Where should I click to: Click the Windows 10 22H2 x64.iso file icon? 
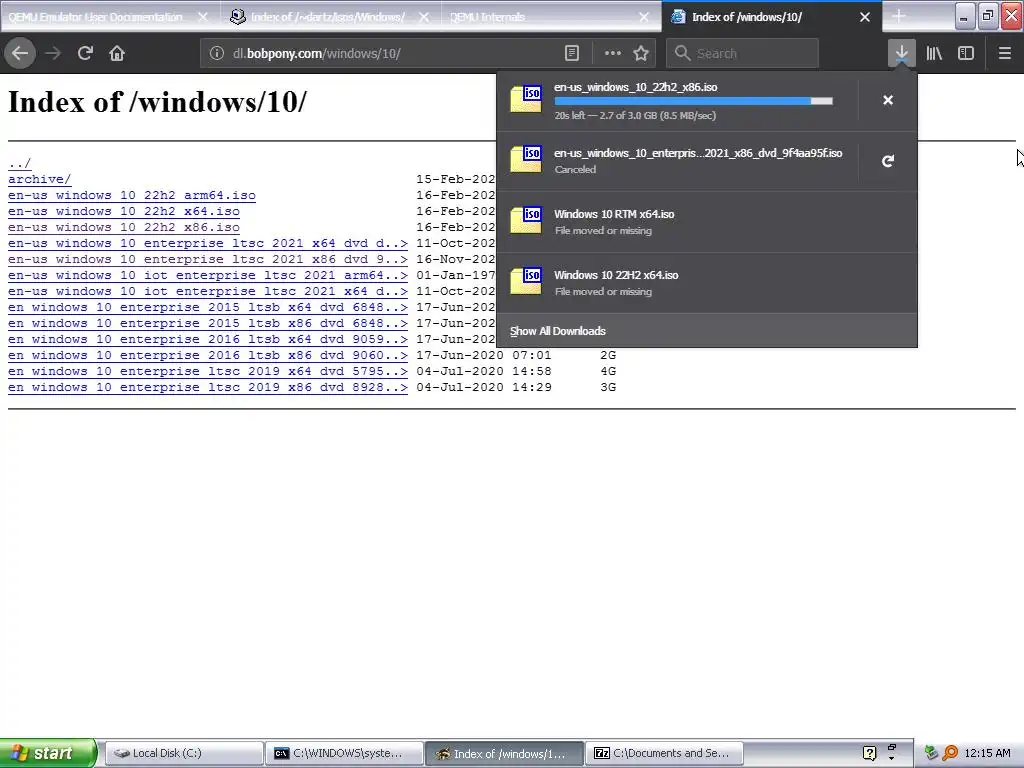click(526, 281)
